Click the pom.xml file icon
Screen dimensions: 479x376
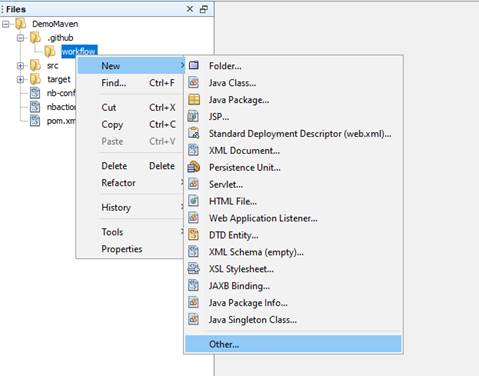[x=35, y=121]
